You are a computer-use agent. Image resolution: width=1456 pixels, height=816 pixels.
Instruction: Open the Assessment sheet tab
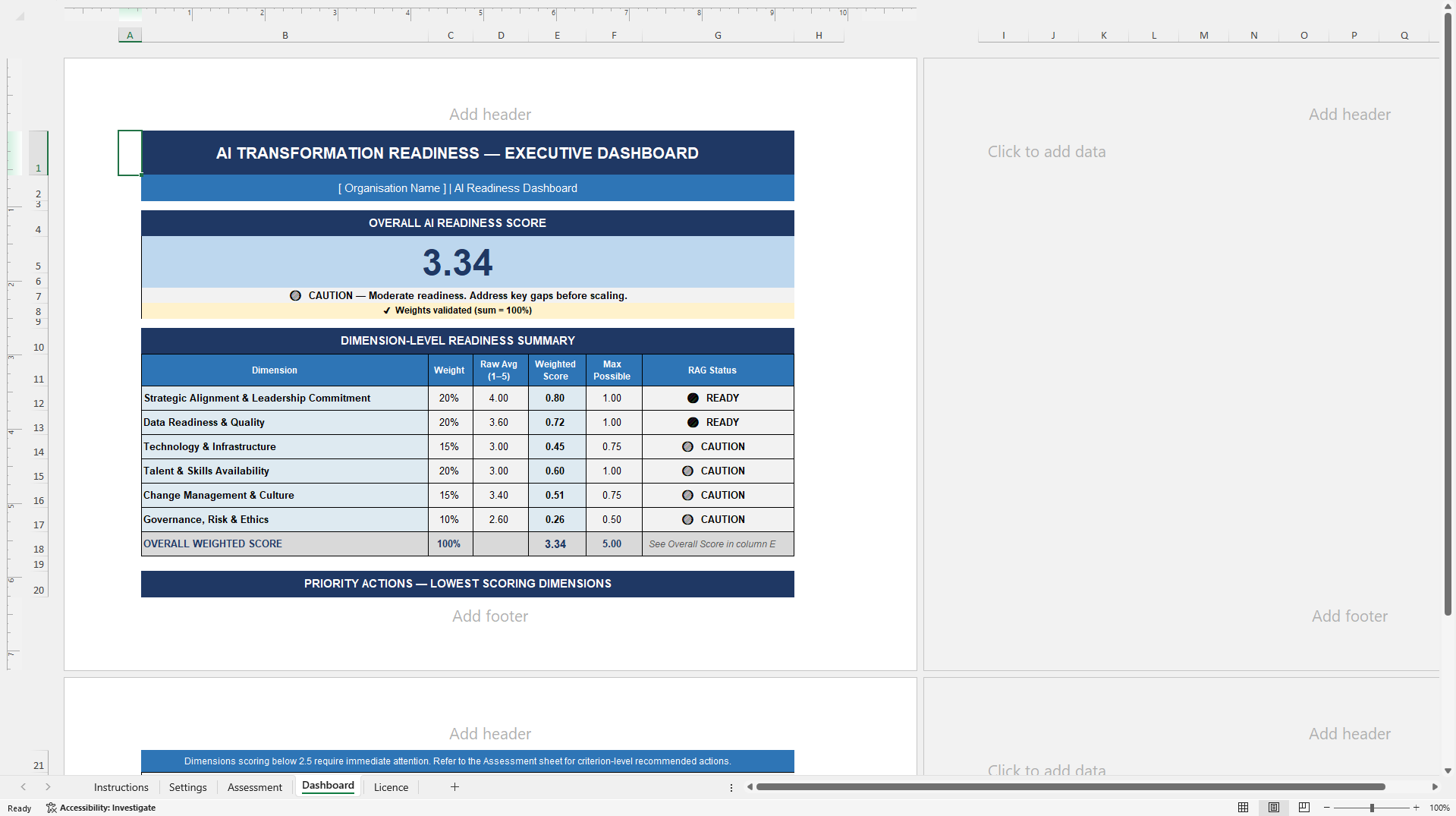pyautogui.click(x=255, y=787)
